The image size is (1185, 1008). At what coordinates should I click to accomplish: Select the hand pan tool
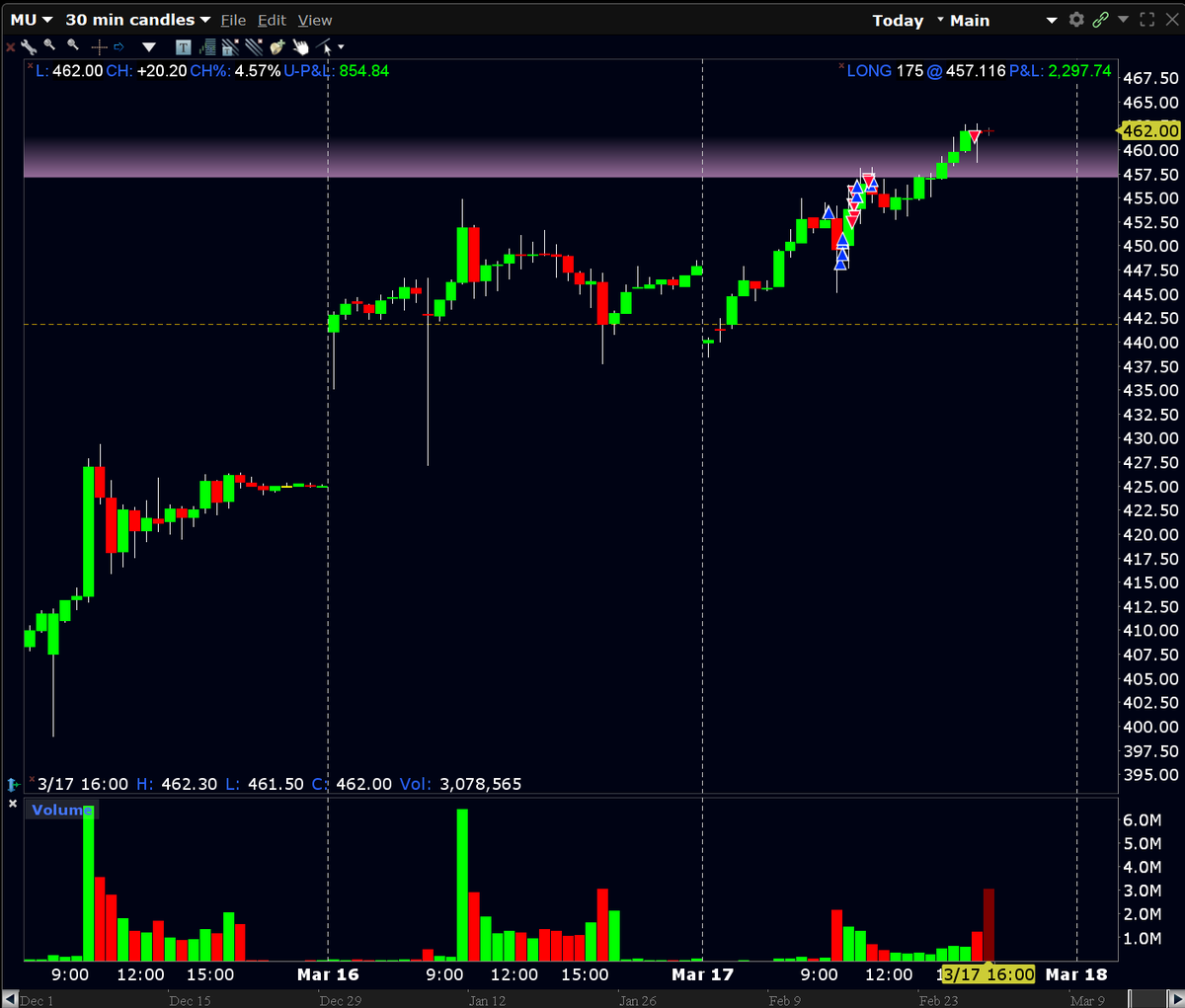pyautogui.click(x=301, y=46)
